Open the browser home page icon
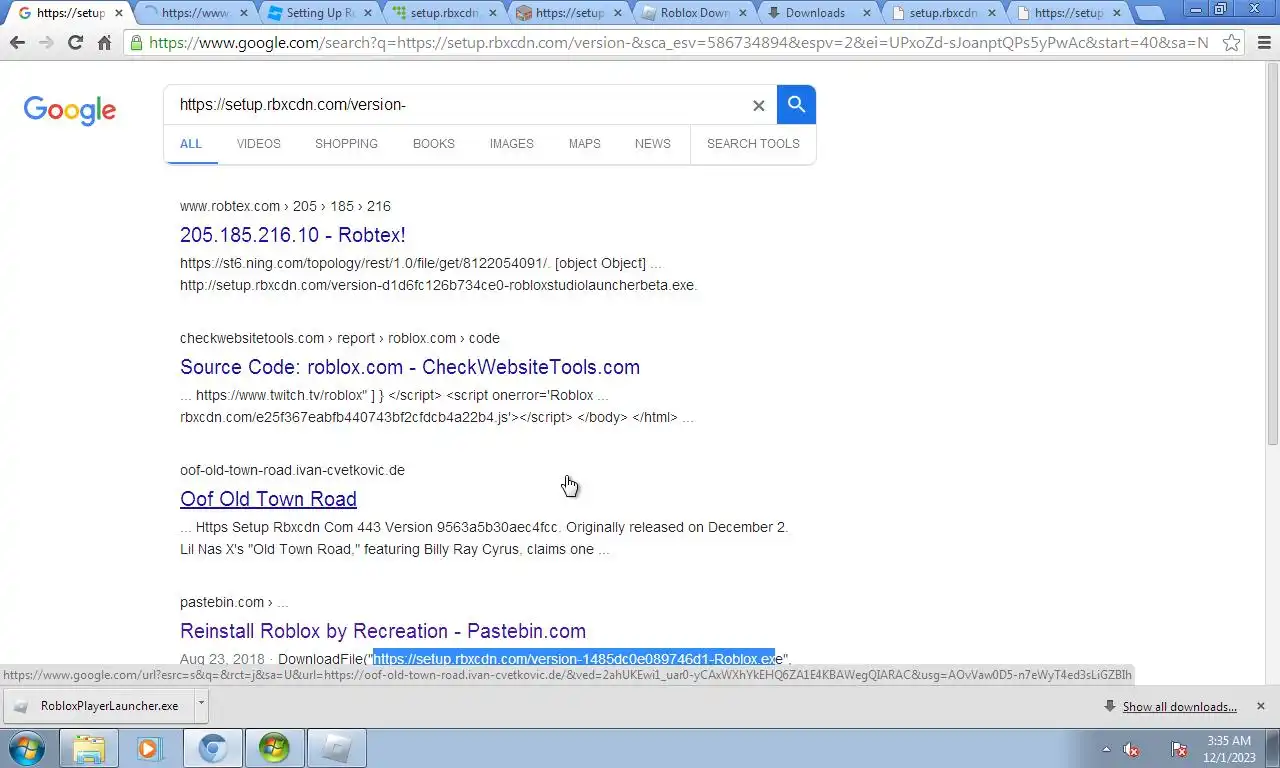The height and width of the screenshot is (768, 1280). point(104,43)
